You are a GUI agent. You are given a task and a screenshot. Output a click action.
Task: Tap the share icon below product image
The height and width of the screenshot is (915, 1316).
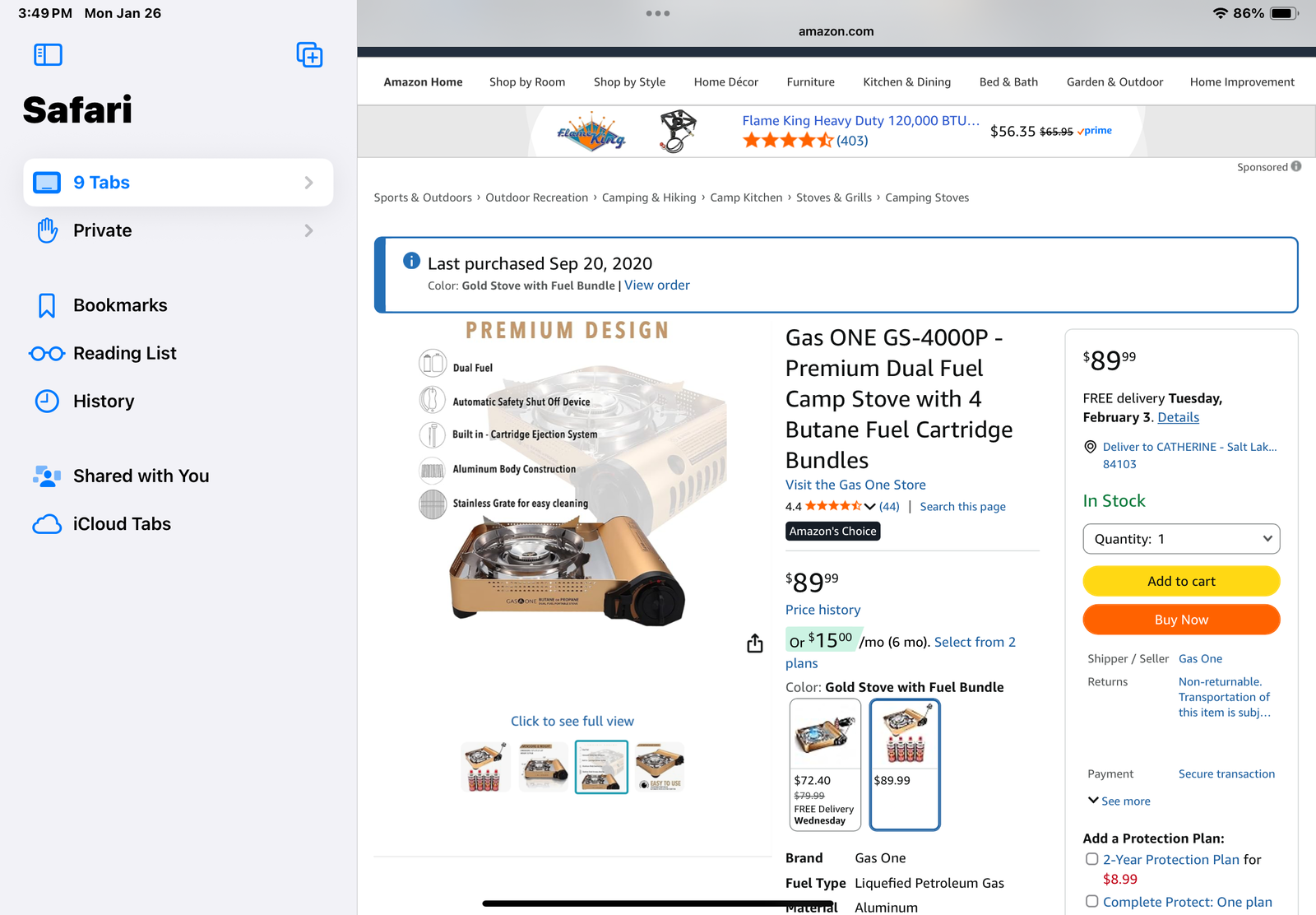pyautogui.click(x=755, y=643)
